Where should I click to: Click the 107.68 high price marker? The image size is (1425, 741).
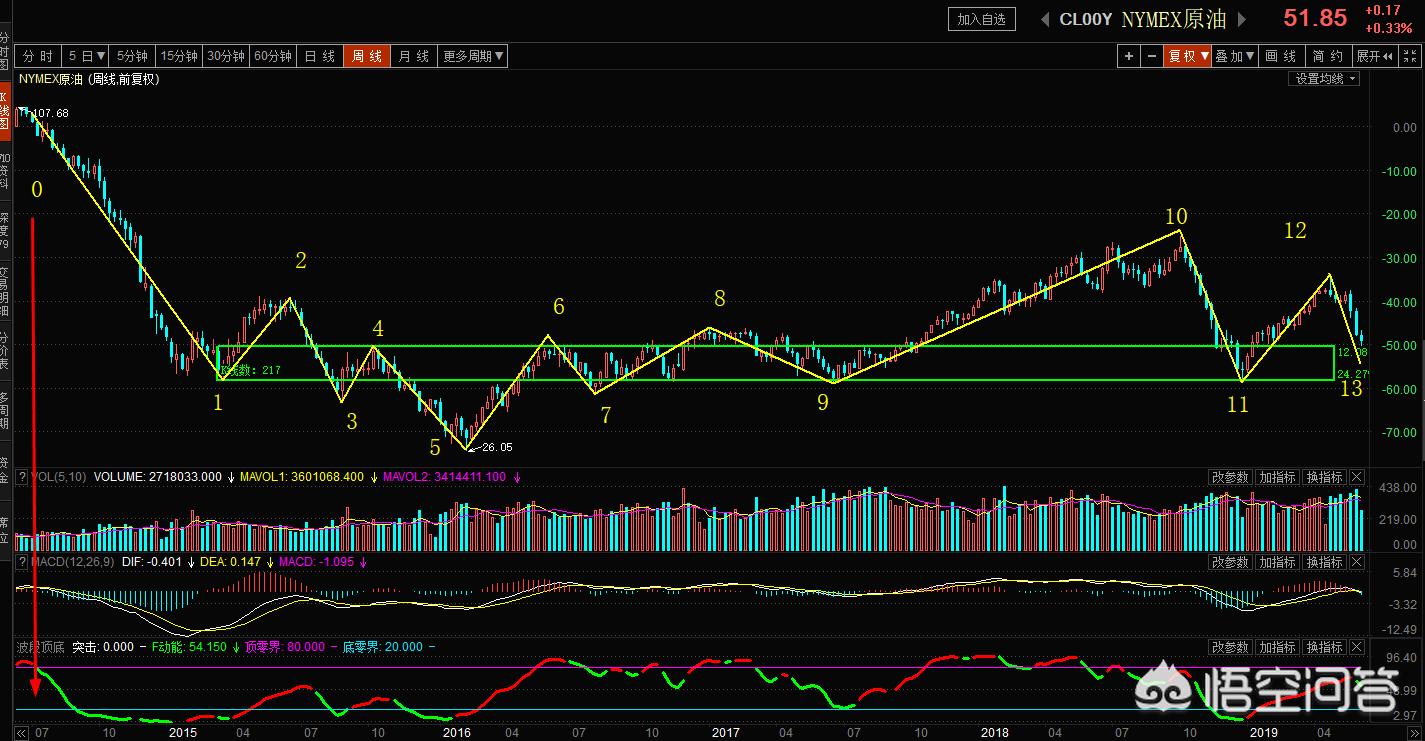[51, 114]
